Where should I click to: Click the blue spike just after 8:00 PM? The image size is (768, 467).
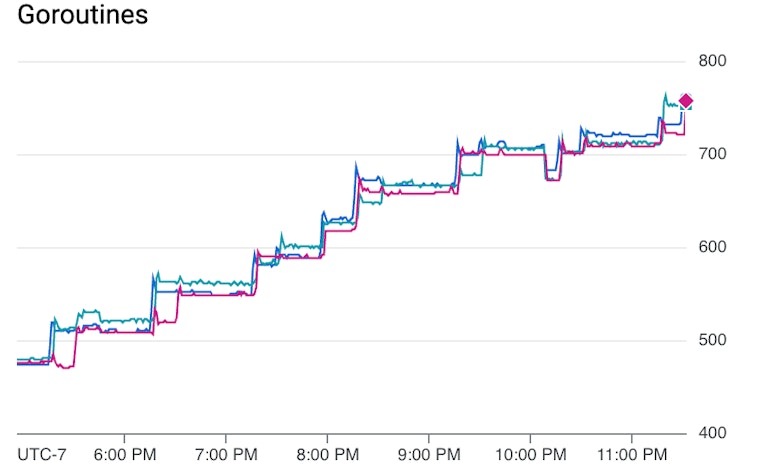point(356,165)
